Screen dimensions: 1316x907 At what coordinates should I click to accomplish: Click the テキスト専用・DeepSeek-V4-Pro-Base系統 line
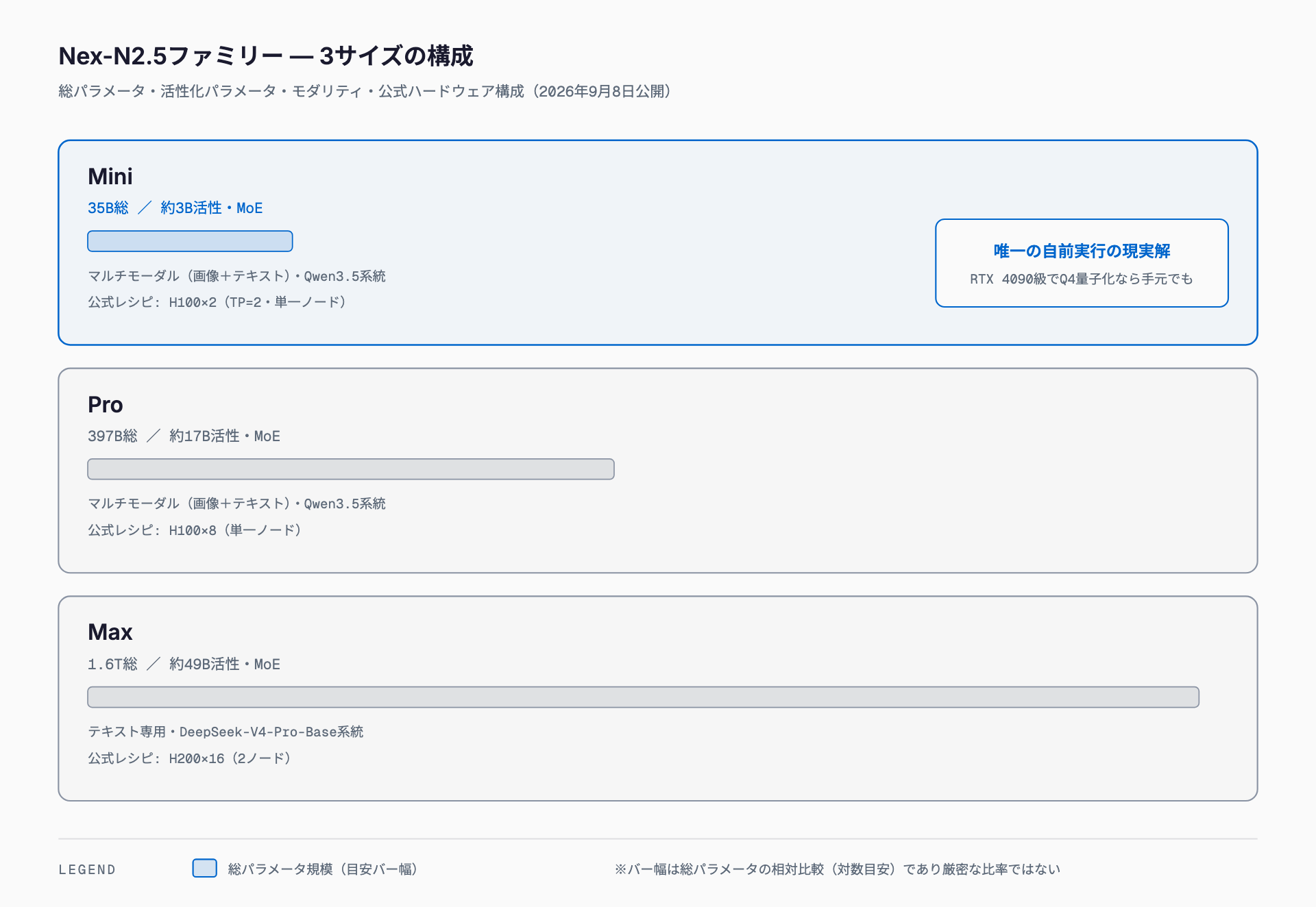pyautogui.click(x=226, y=732)
